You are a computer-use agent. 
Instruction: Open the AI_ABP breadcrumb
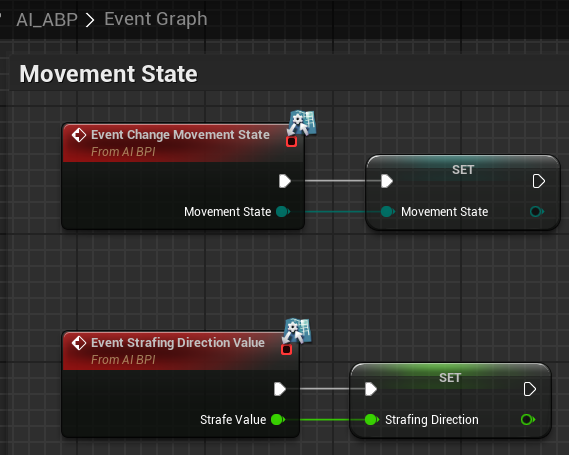[47, 20]
